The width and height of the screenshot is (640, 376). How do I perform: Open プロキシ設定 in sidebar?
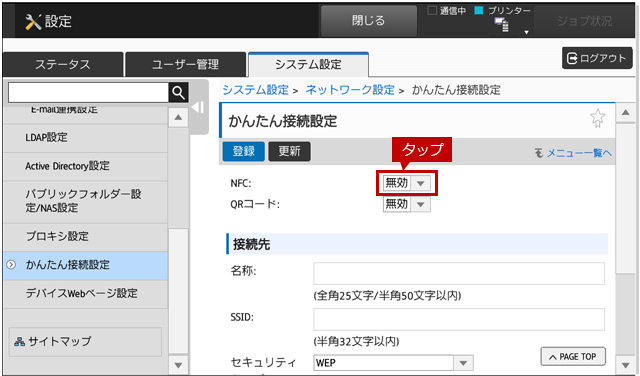point(85,236)
